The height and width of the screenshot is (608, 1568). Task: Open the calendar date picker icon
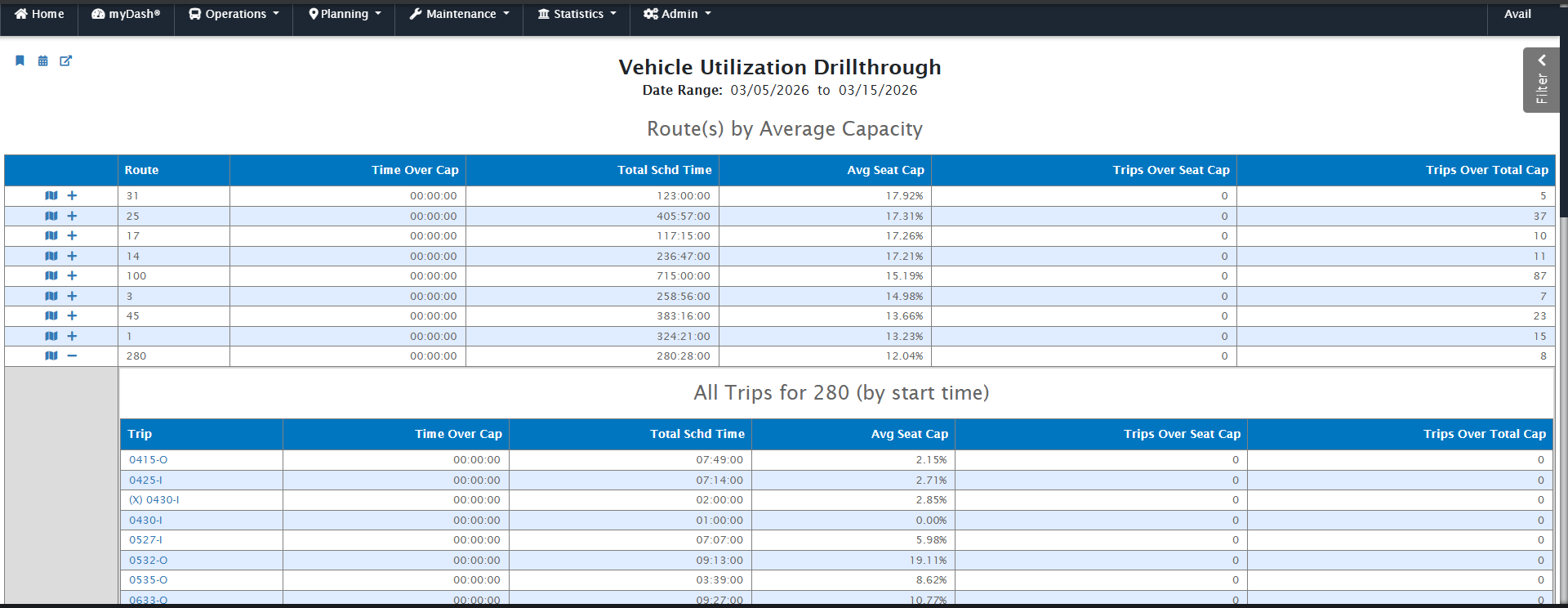coord(43,60)
